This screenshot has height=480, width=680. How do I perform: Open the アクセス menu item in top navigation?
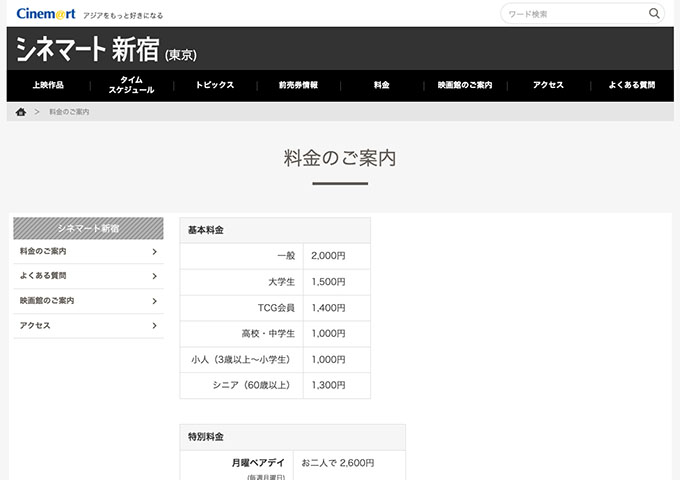pos(548,85)
